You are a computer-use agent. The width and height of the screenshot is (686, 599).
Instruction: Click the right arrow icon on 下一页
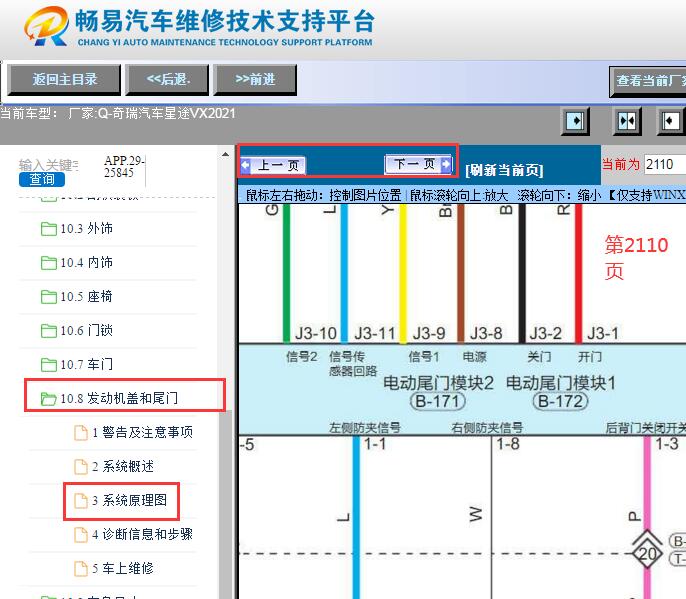pos(446,164)
